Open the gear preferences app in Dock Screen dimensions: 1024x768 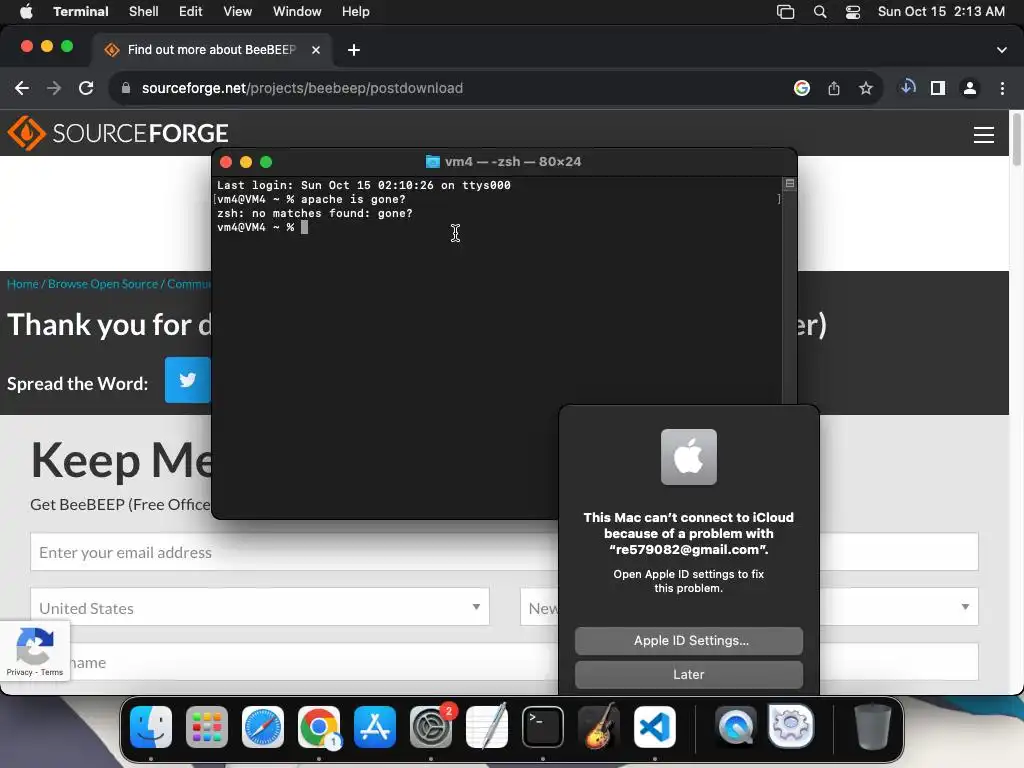pos(791,727)
